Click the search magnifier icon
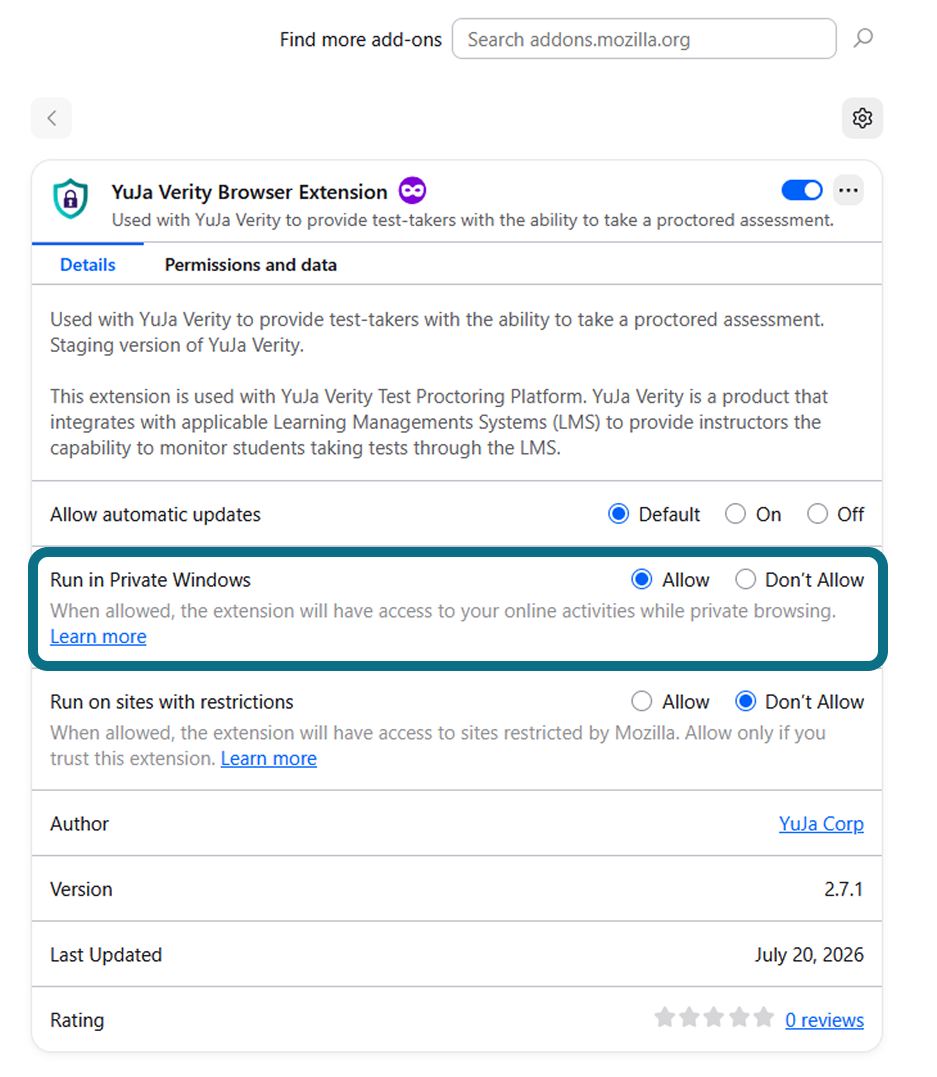 863,38
